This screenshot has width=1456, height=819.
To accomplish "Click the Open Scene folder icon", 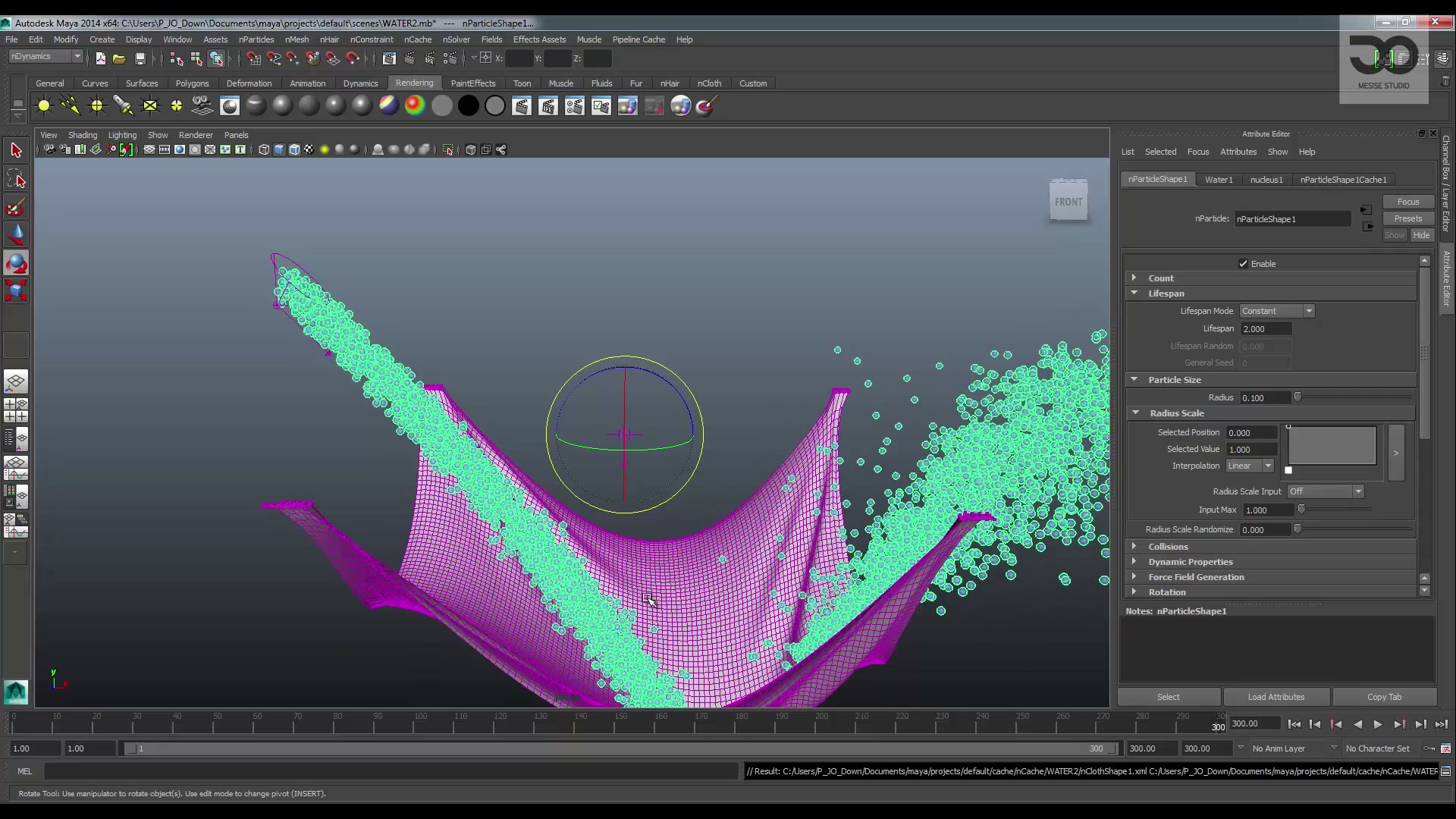I will point(119,58).
